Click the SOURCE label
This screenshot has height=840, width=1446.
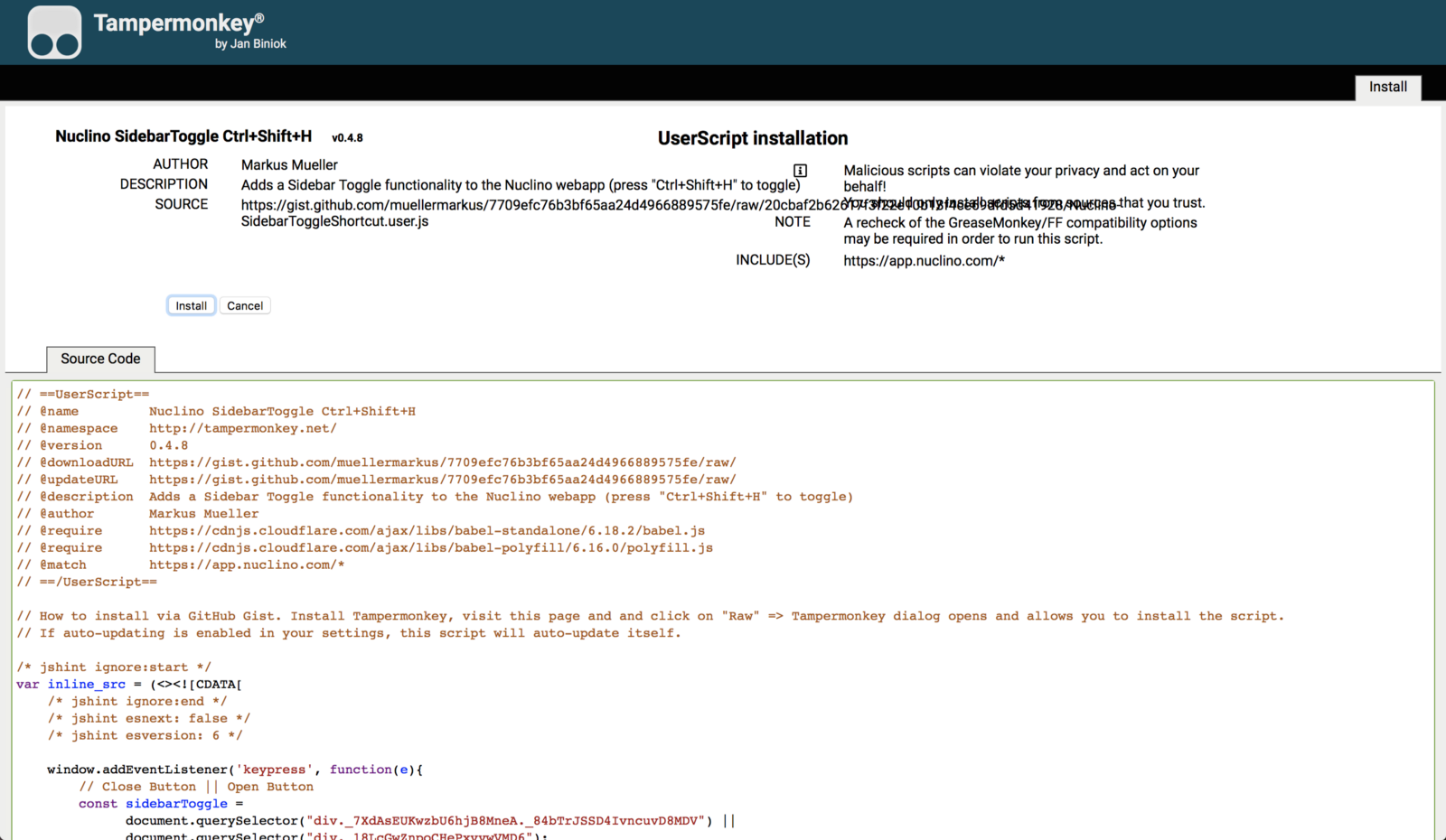181,204
